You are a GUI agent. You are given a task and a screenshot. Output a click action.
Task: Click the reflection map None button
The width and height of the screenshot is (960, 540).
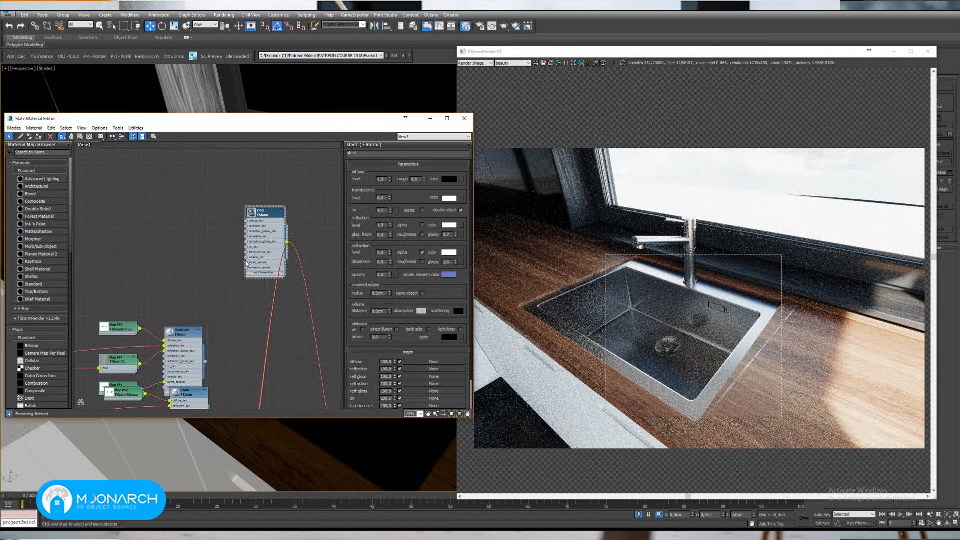(x=433, y=369)
